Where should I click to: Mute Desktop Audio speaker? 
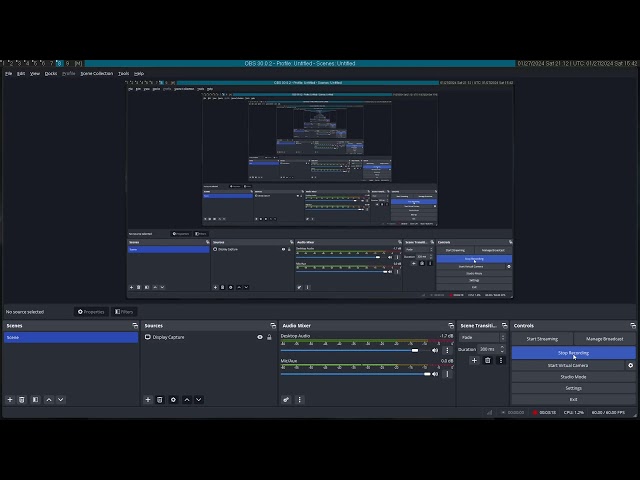point(435,350)
